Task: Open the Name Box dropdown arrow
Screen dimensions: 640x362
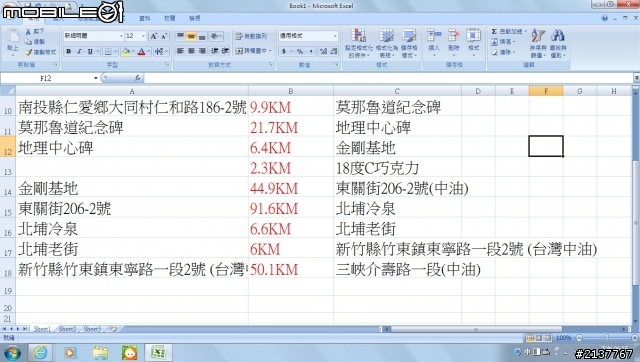Action: coord(96,78)
